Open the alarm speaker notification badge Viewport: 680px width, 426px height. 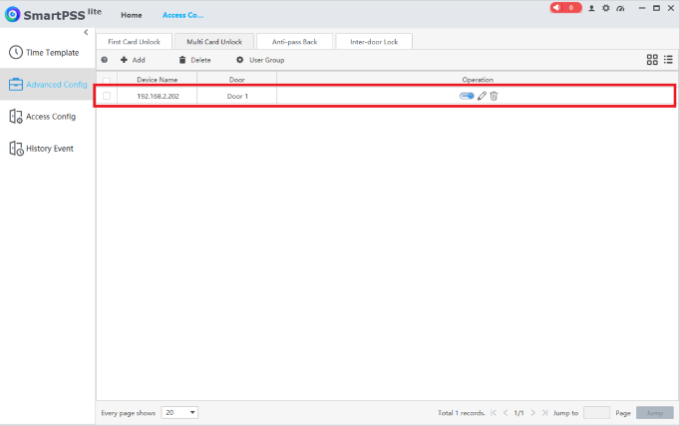[x=566, y=8]
